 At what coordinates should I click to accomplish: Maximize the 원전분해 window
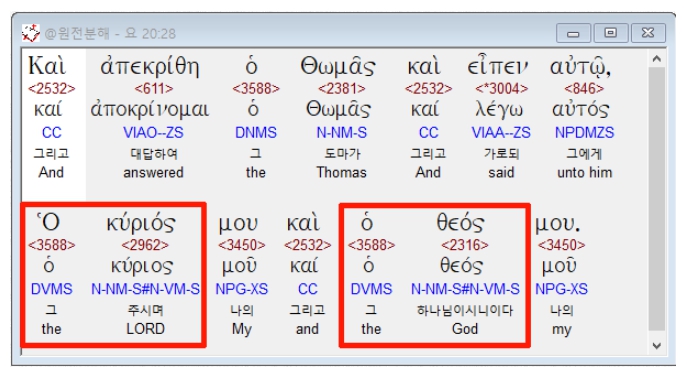click(x=610, y=33)
